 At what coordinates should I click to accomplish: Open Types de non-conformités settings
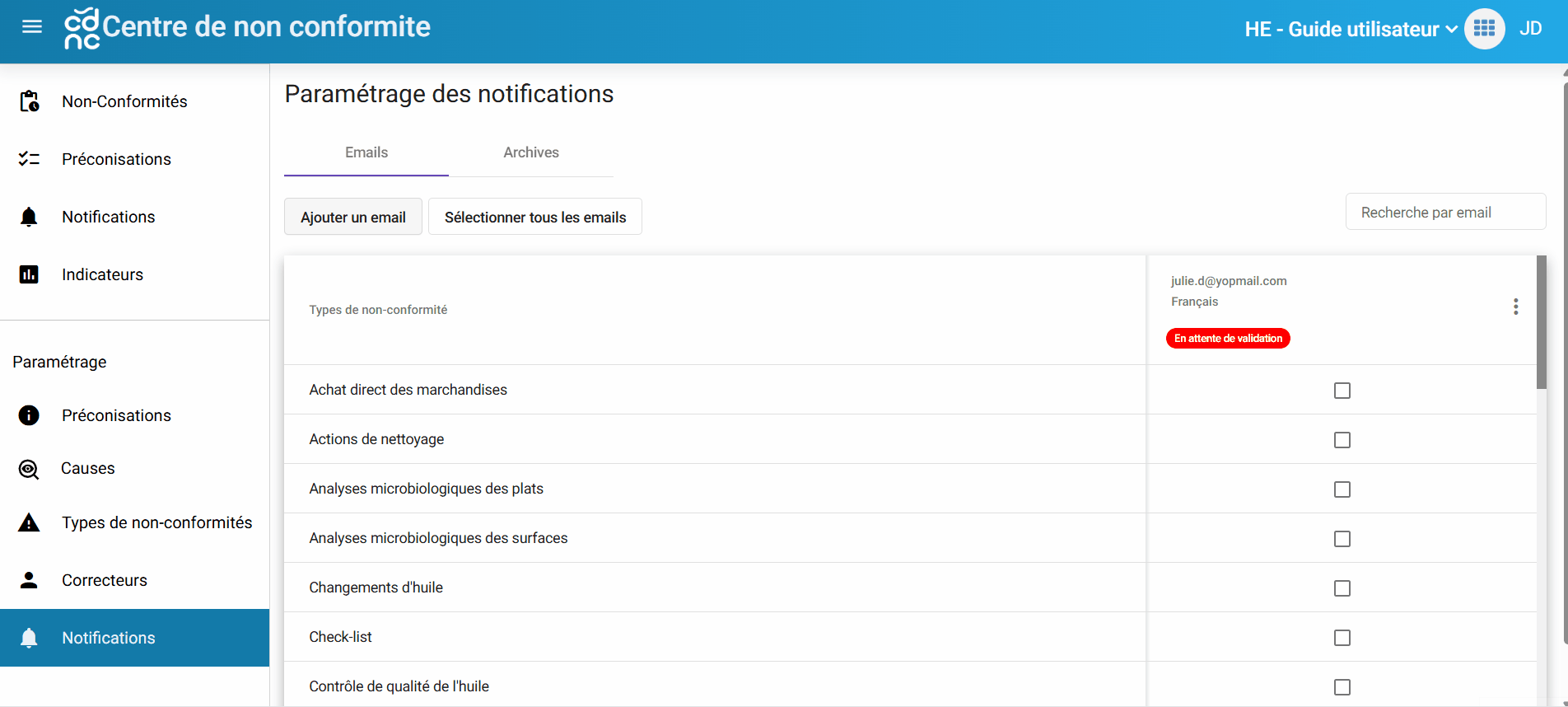[134, 522]
